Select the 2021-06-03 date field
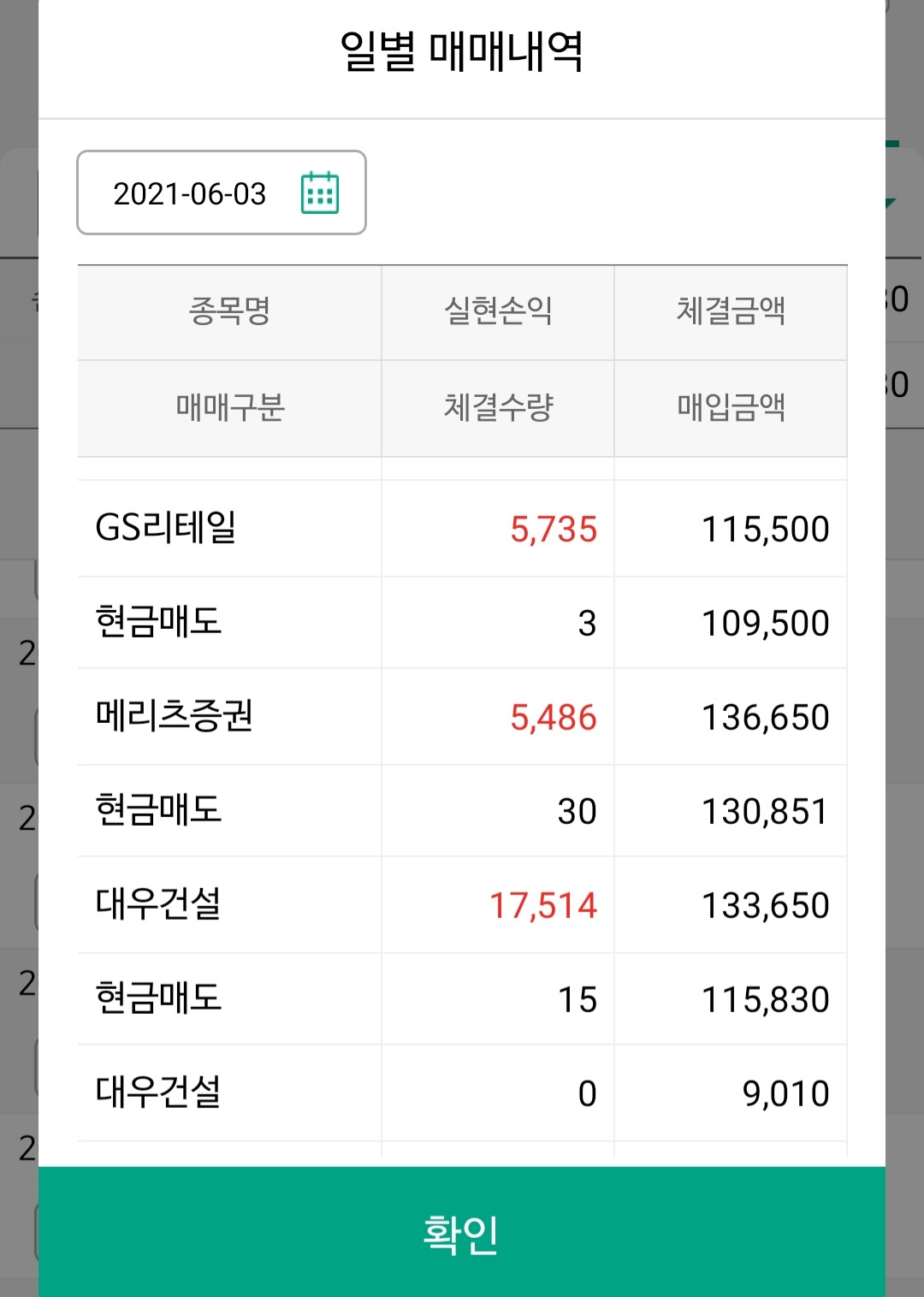 [x=222, y=192]
